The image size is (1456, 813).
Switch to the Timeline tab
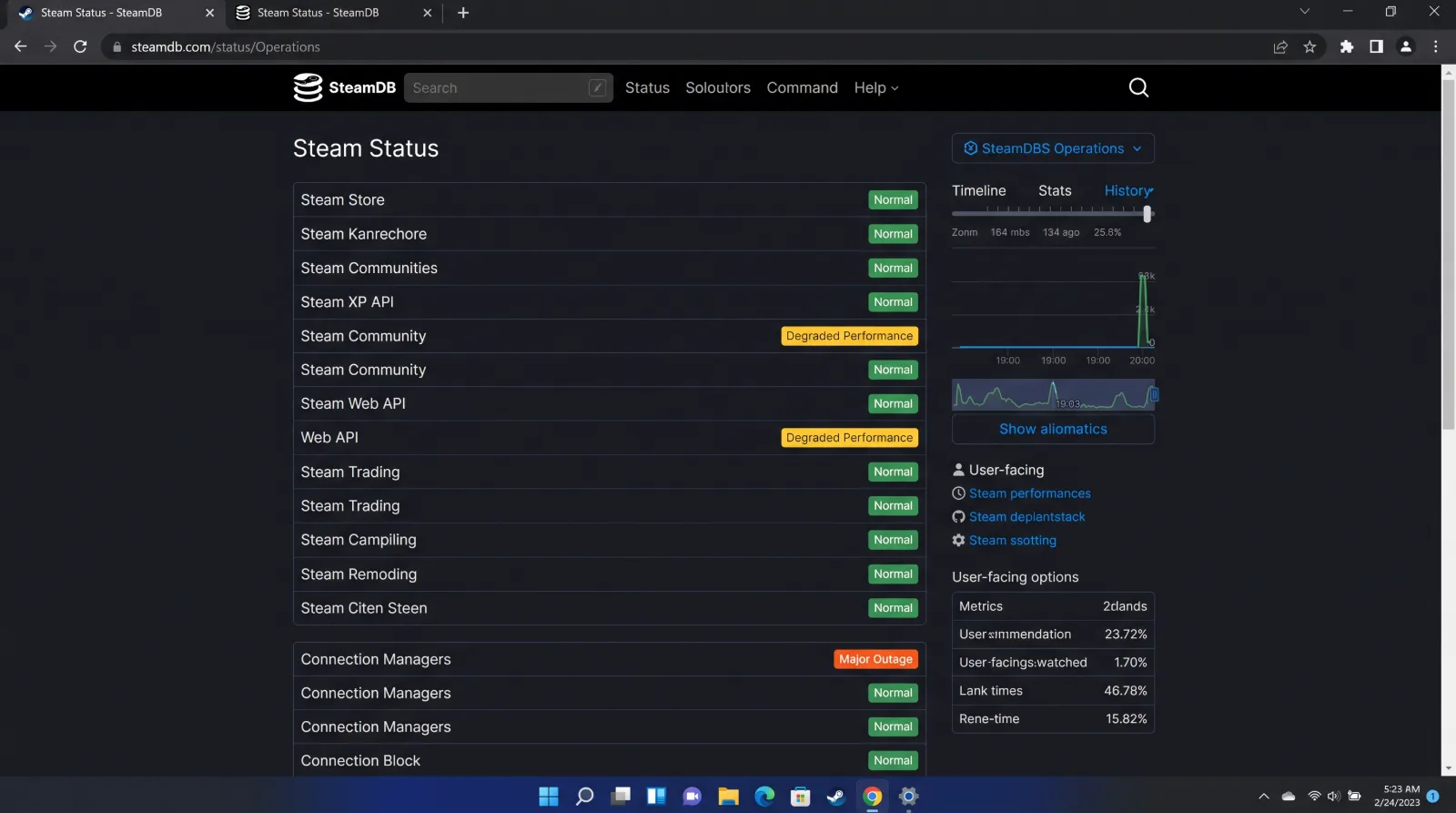click(x=979, y=190)
